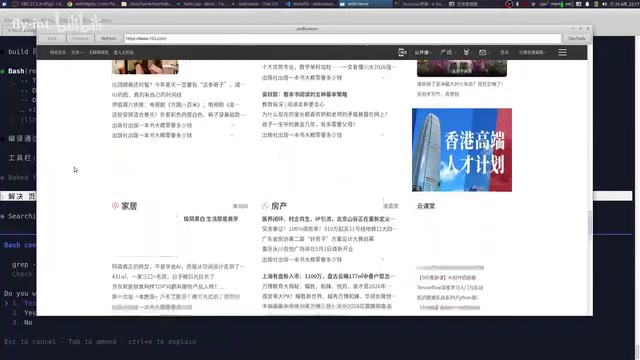Screen dimensions: 640x360
Task: Open course 知识图谱实战系列(Python版)
Action: (447, 298)
